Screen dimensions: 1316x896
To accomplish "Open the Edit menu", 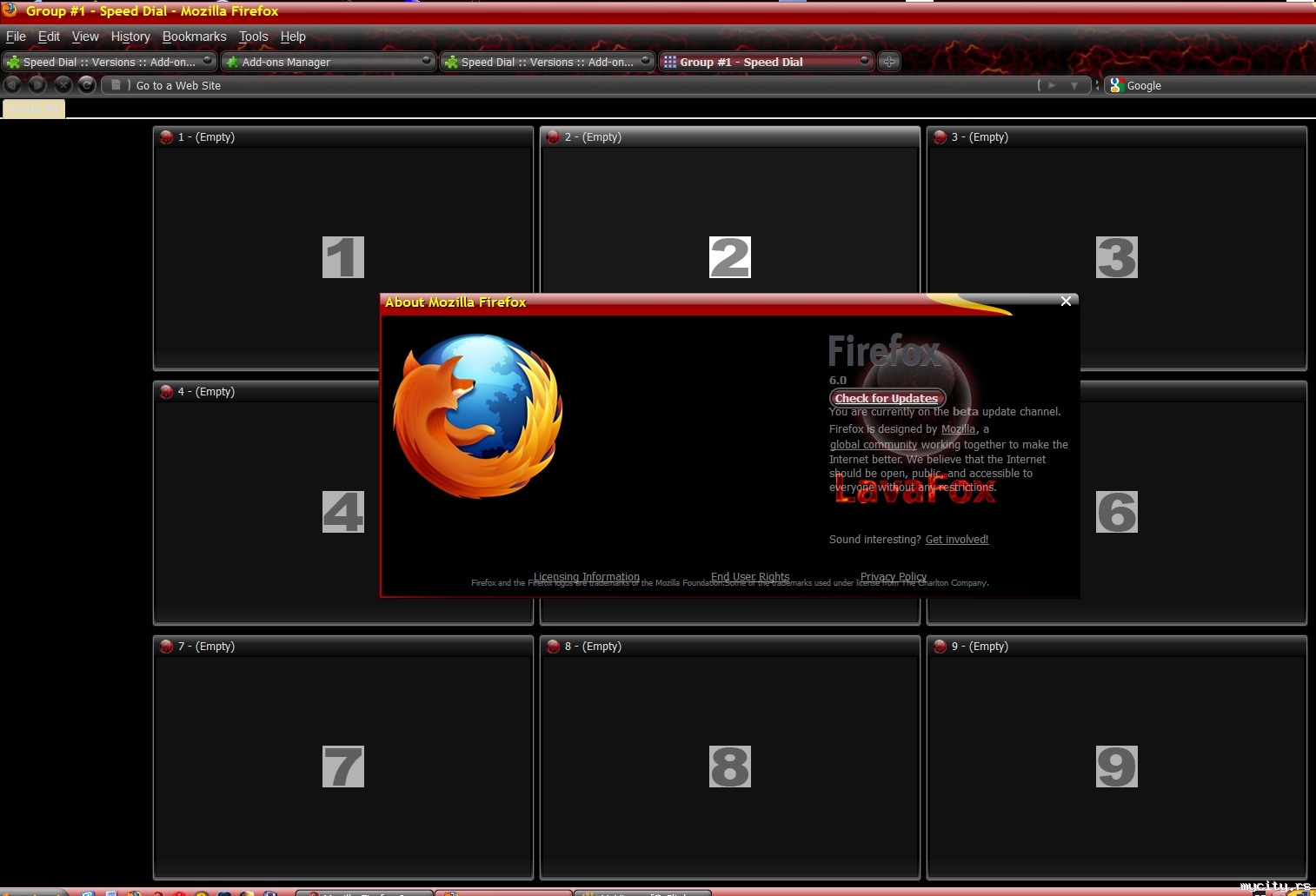I will coord(49,37).
